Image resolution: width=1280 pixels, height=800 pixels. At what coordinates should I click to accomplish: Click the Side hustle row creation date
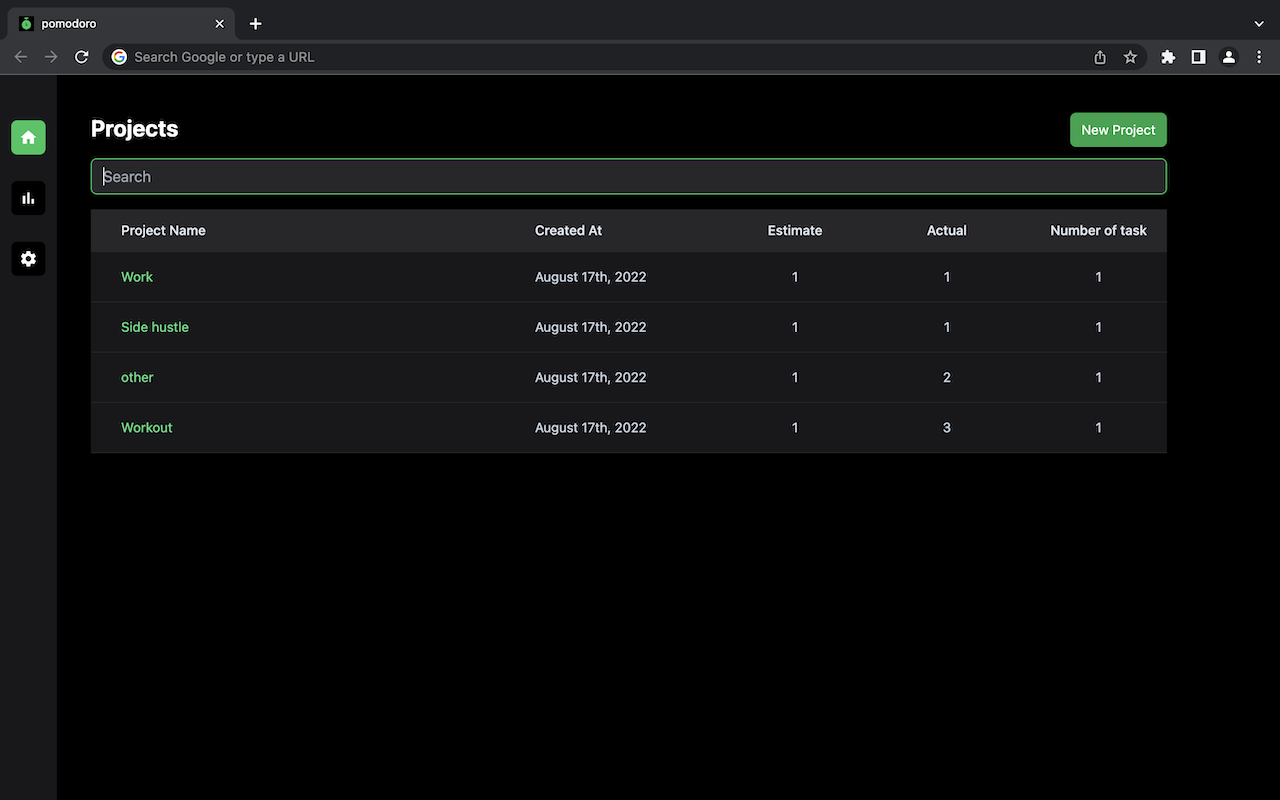591,327
